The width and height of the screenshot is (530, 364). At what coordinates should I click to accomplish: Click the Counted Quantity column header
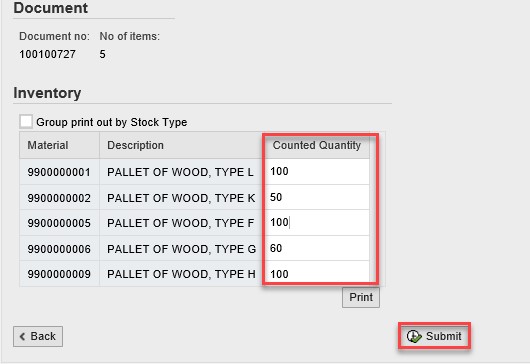317,145
